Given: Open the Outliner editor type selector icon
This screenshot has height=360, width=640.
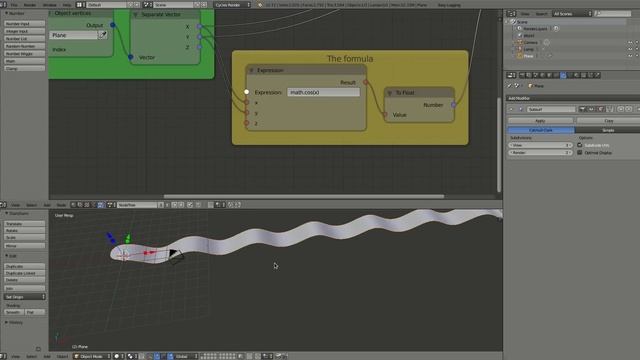Looking at the screenshot, I should click(x=511, y=13).
